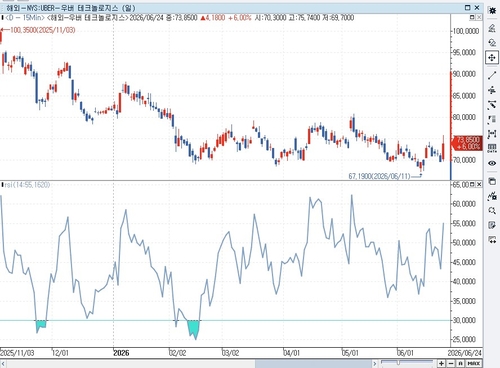
Task: Click the D - 15Min period label
Action: (25, 17)
